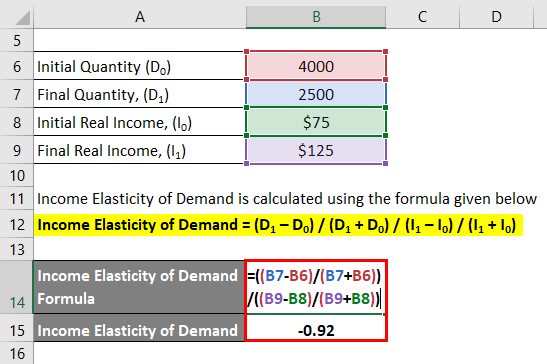Click the cell containing 2500
Viewport: 547px width, 364px height.
[x=316, y=94]
